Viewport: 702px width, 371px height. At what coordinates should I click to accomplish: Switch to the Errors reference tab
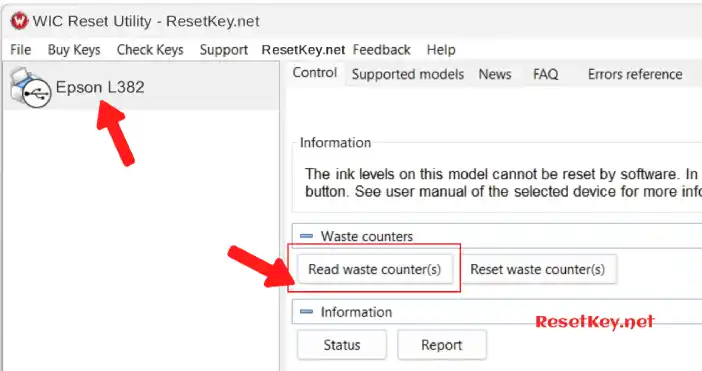635,74
